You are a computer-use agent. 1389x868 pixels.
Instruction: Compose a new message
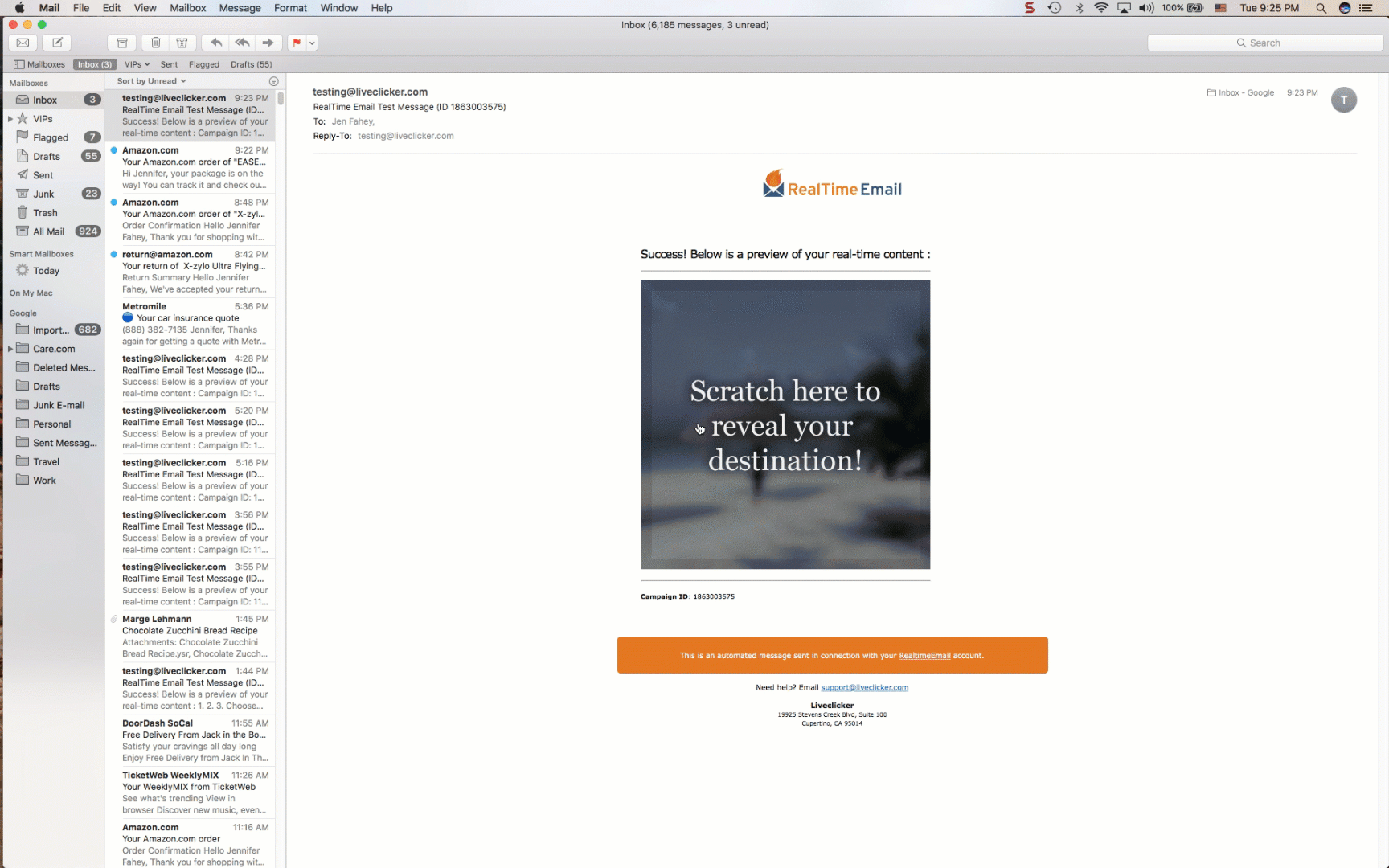coord(57,43)
